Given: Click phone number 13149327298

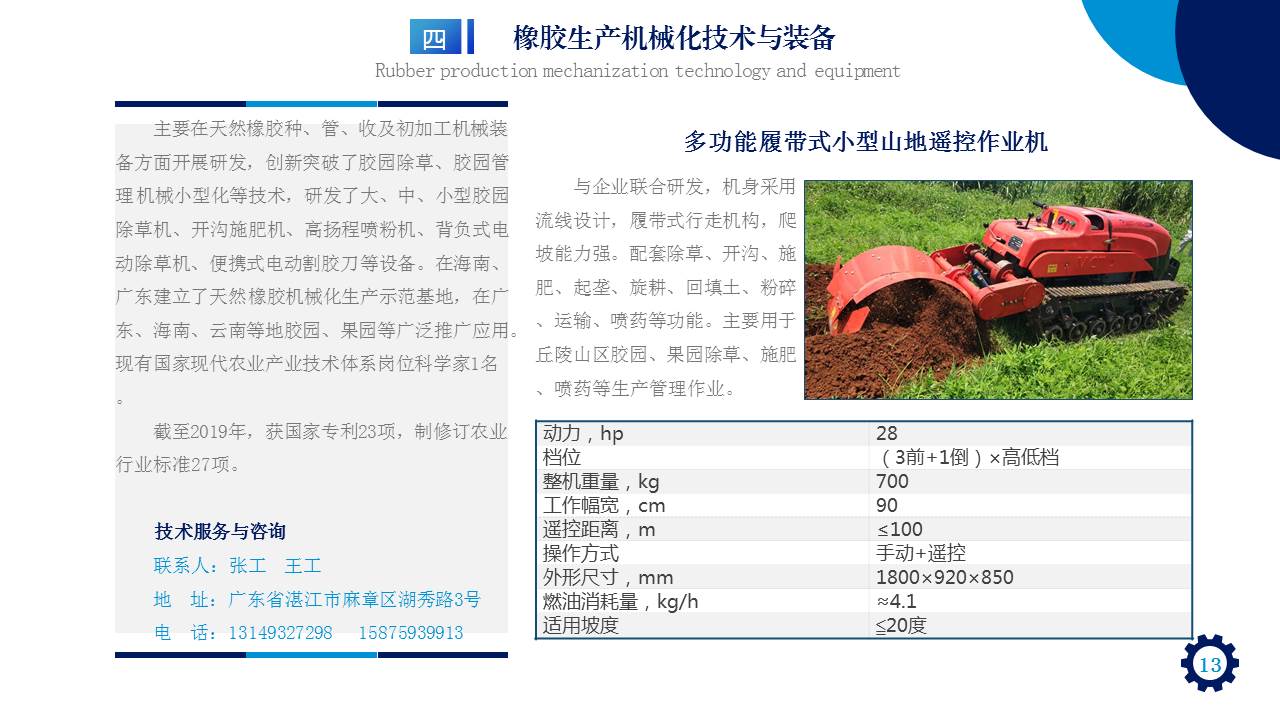Looking at the screenshot, I should 280,633.
